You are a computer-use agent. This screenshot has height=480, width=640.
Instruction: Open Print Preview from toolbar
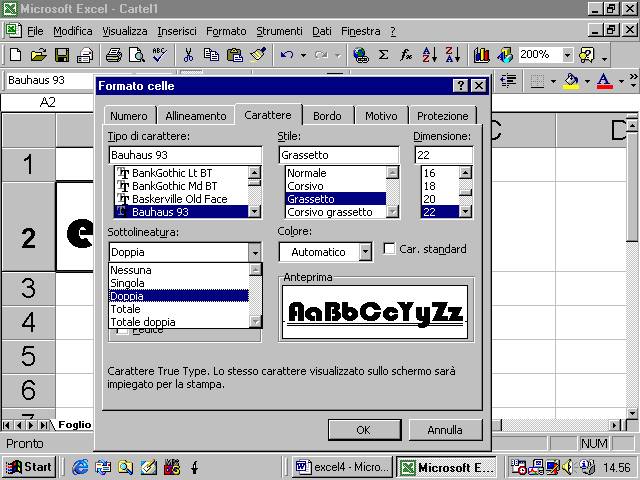coord(137,55)
